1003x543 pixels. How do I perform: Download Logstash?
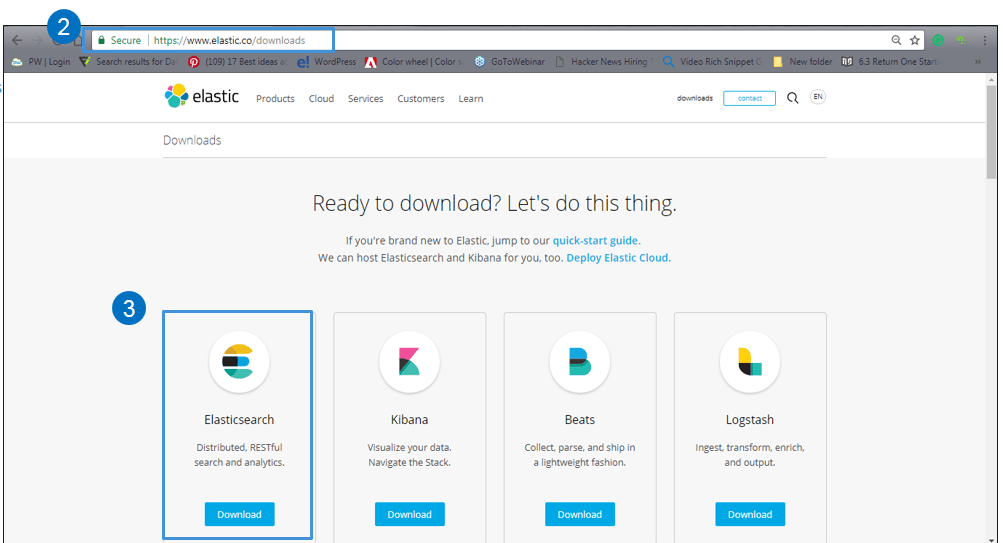750,514
